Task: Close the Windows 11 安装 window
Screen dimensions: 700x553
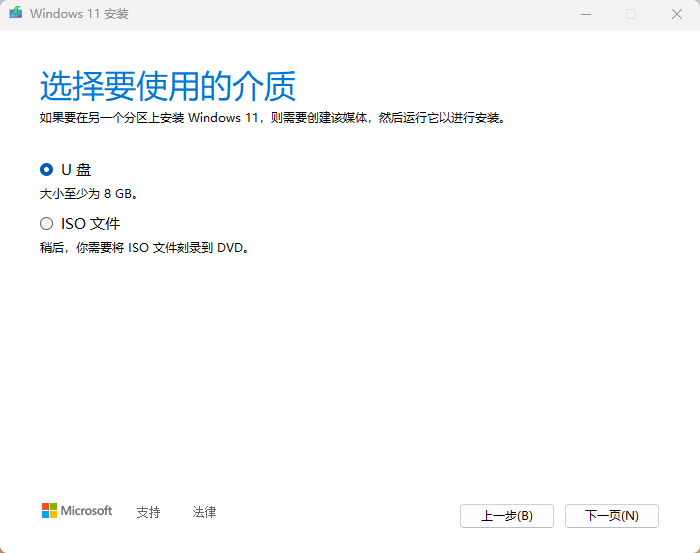Action: pos(677,14)
